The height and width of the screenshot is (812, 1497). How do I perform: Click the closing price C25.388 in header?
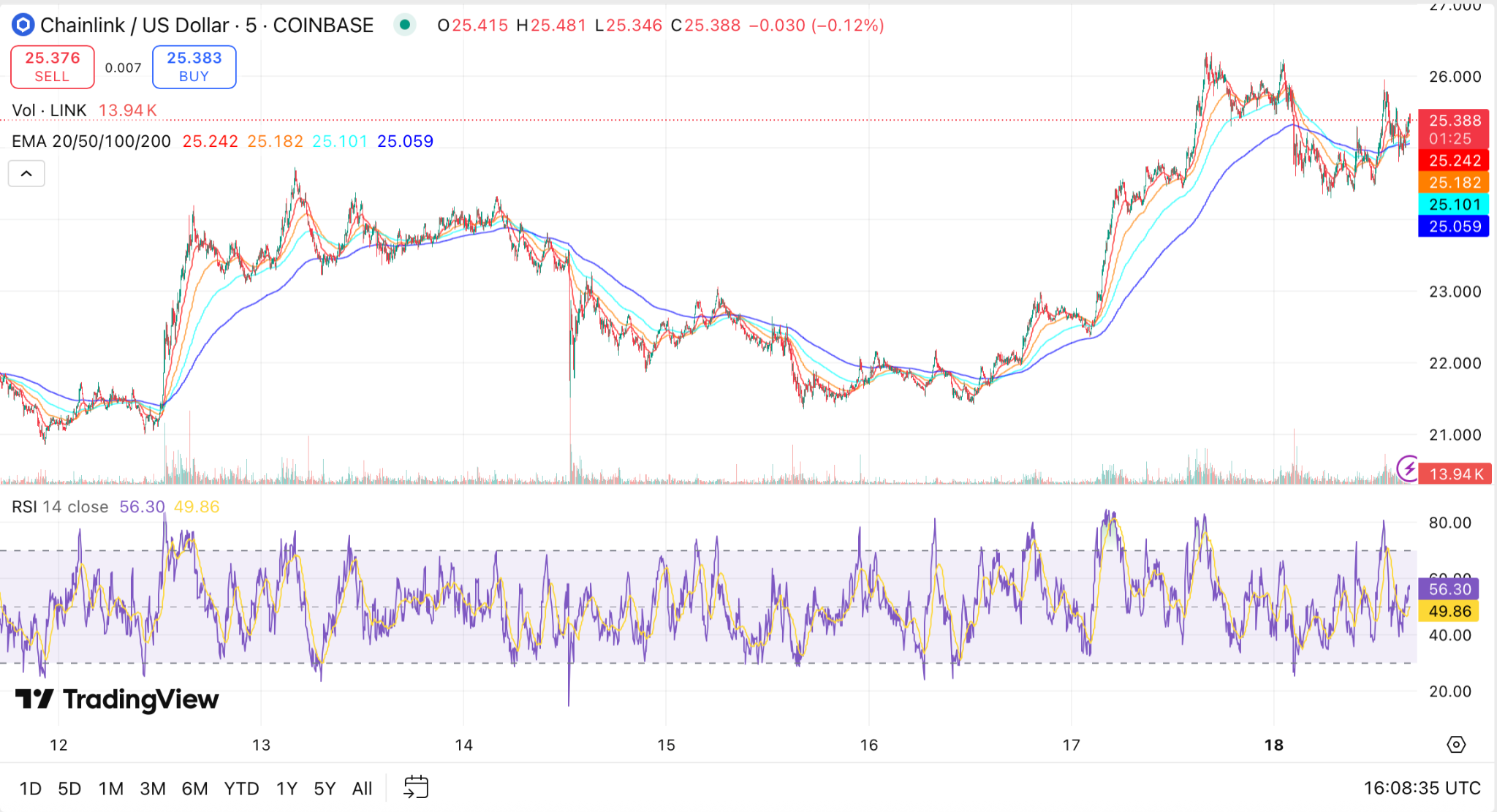705,25
